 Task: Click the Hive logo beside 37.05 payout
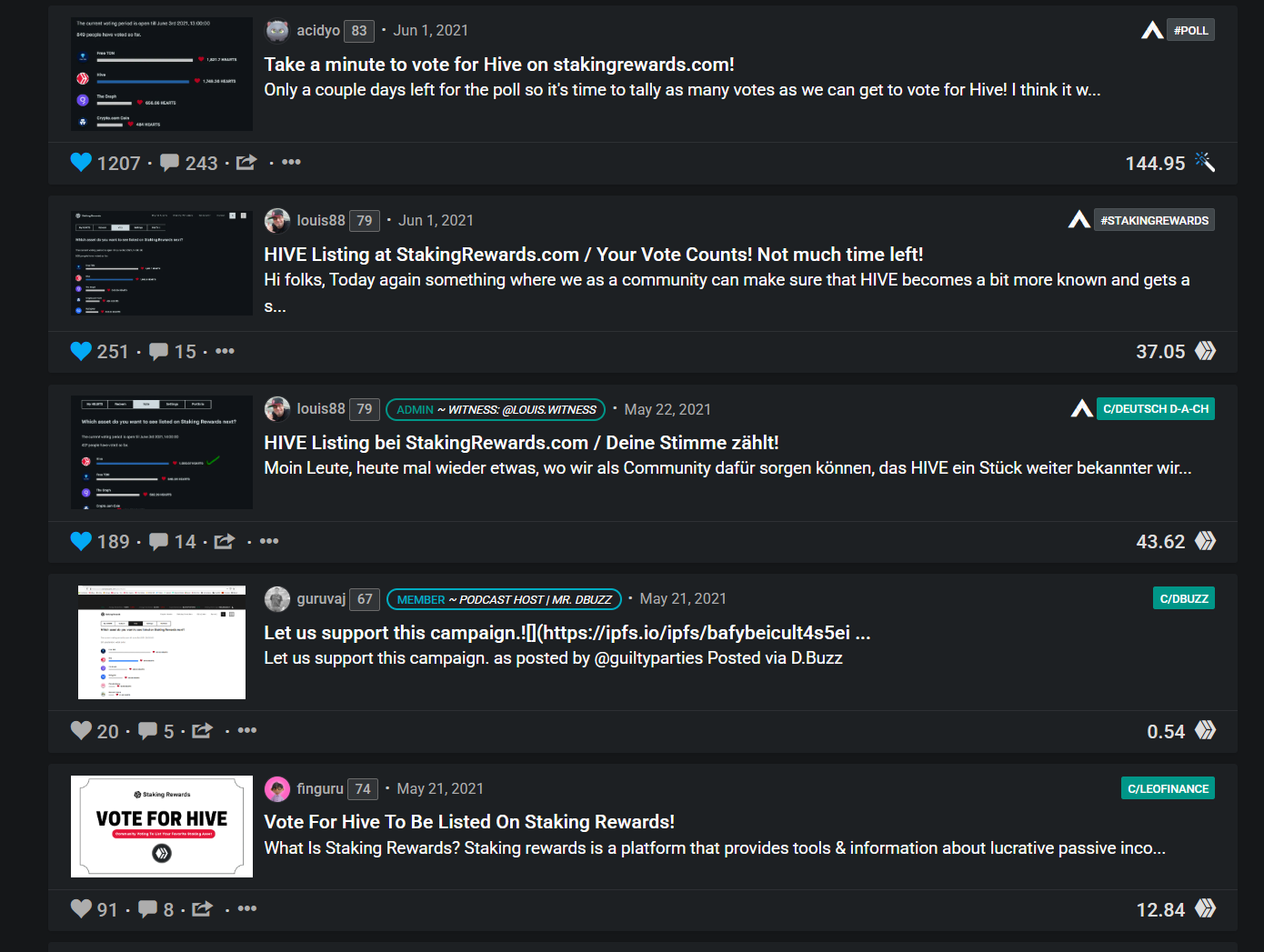click(1205, 351)
